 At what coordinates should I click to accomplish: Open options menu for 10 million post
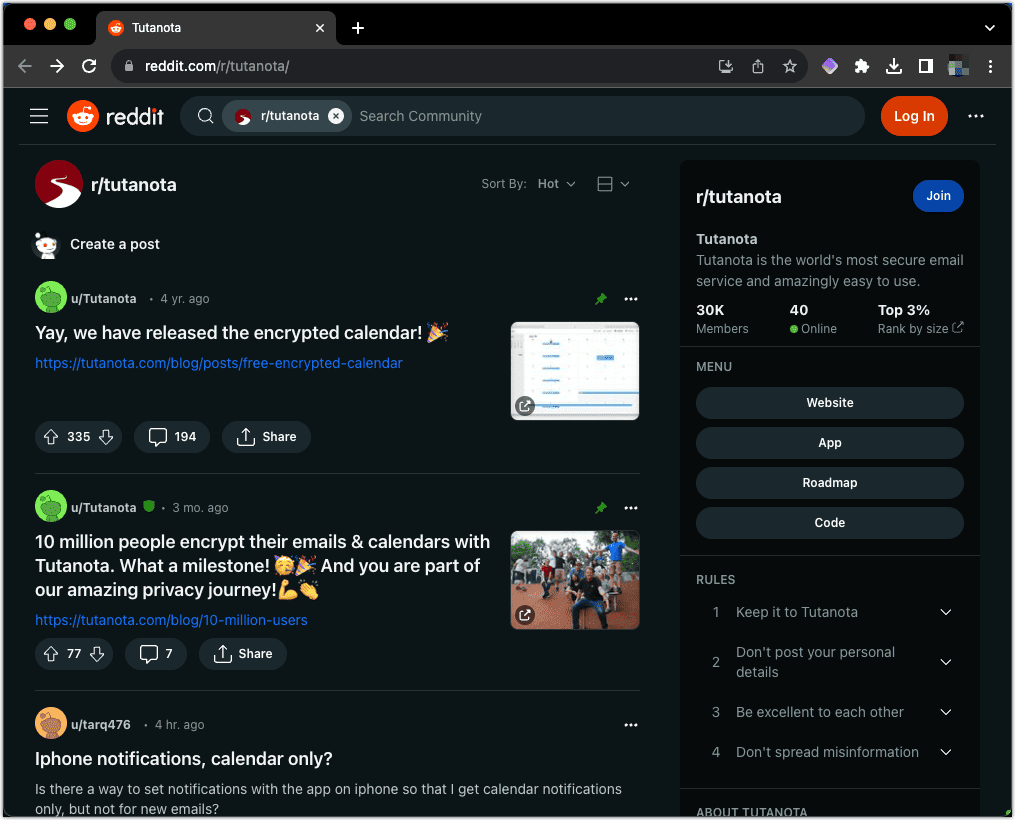(630, 508)
